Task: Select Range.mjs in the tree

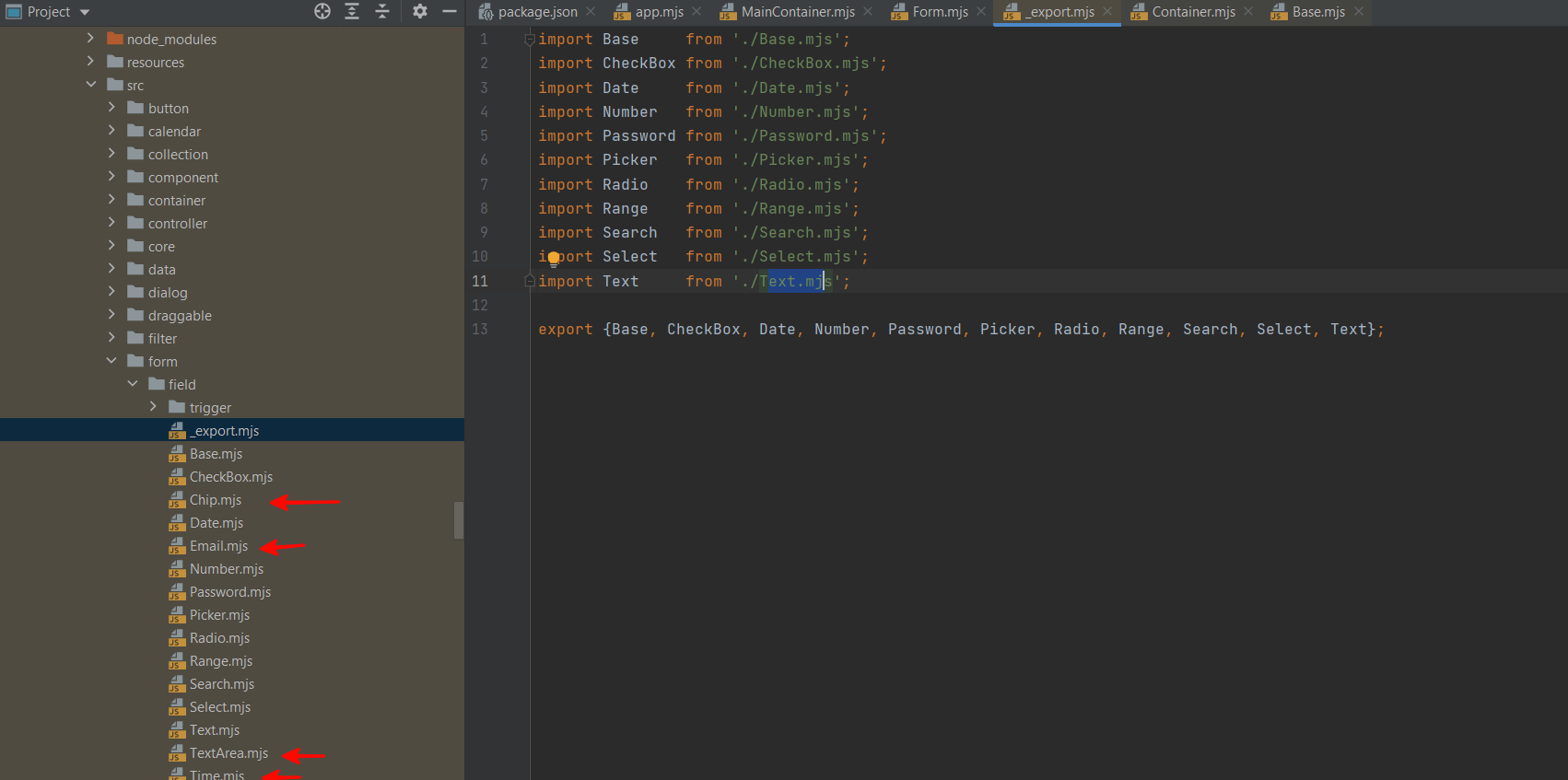Action: 221,661
